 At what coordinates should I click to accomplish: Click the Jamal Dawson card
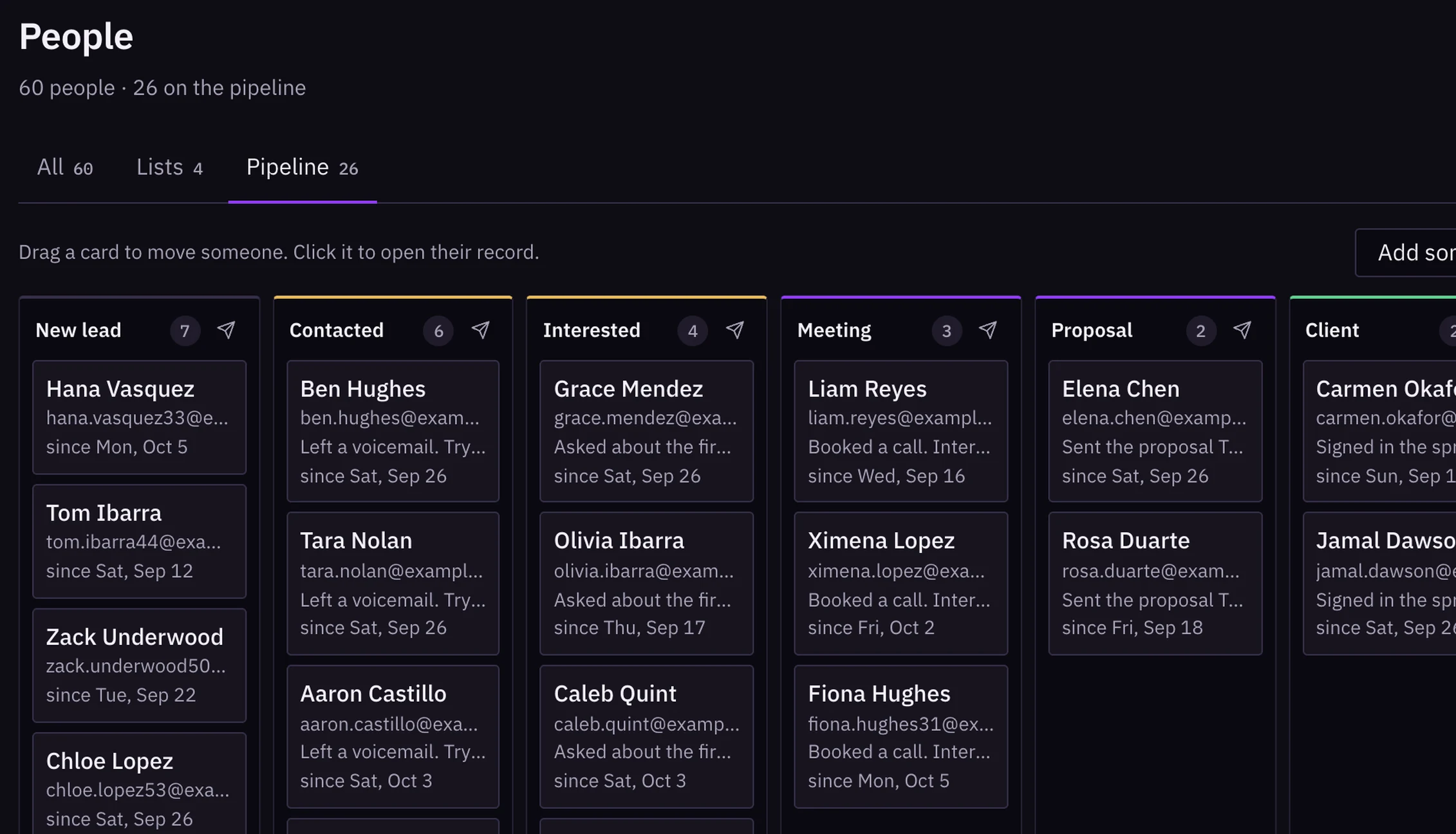pyautogui.click(x=1379, y=584)
